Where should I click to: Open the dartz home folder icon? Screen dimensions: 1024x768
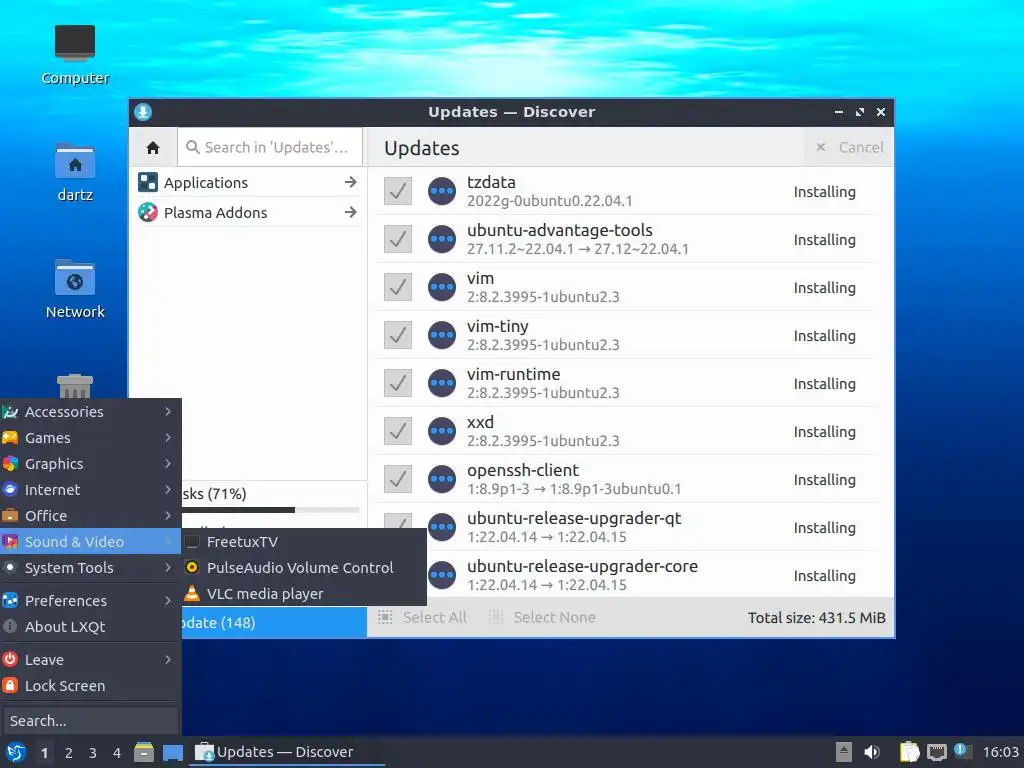click(x=74, y=172)
